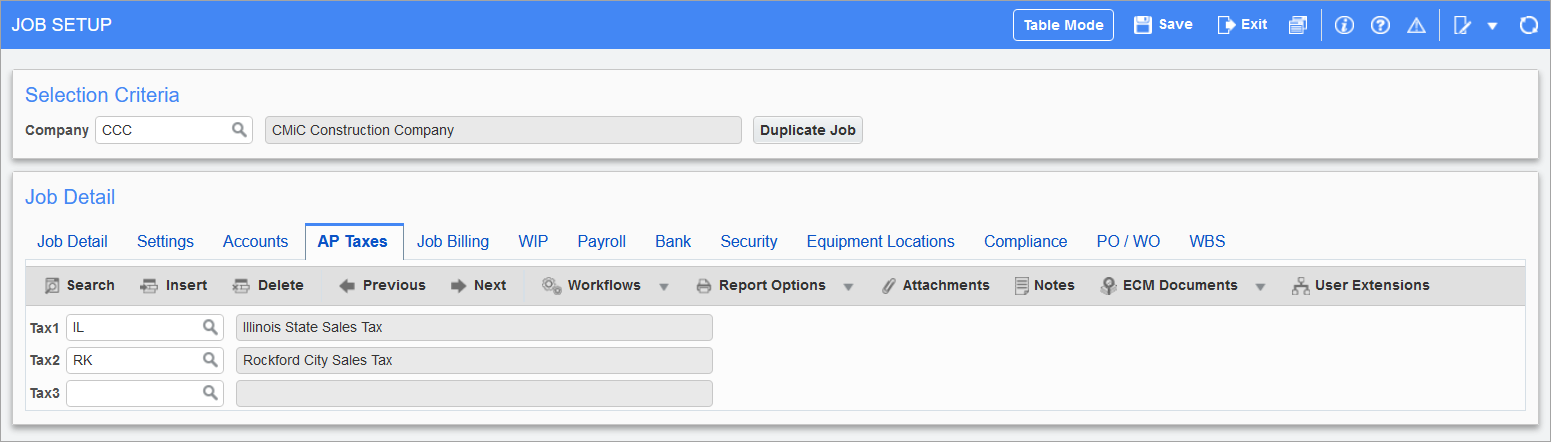Click the User Extensions label
Image resolution: width=1551 pixels, height=442 pixels.
click(x=1372, y=286)
